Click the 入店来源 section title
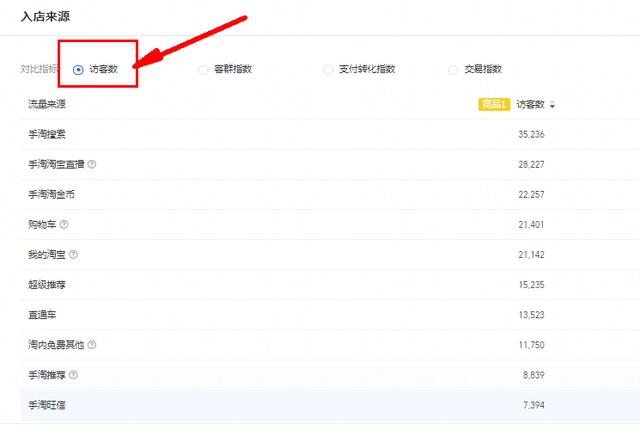This screenshot has width=640, height=436. [x=46, y=17]
